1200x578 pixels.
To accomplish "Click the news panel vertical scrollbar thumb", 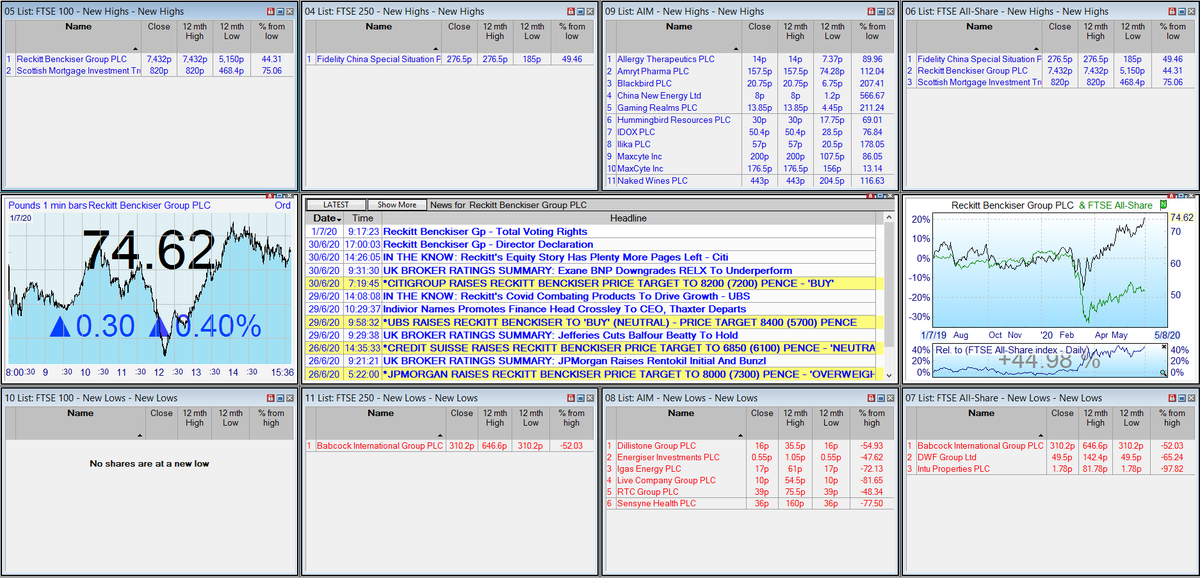I will click(x=888, y=284).
